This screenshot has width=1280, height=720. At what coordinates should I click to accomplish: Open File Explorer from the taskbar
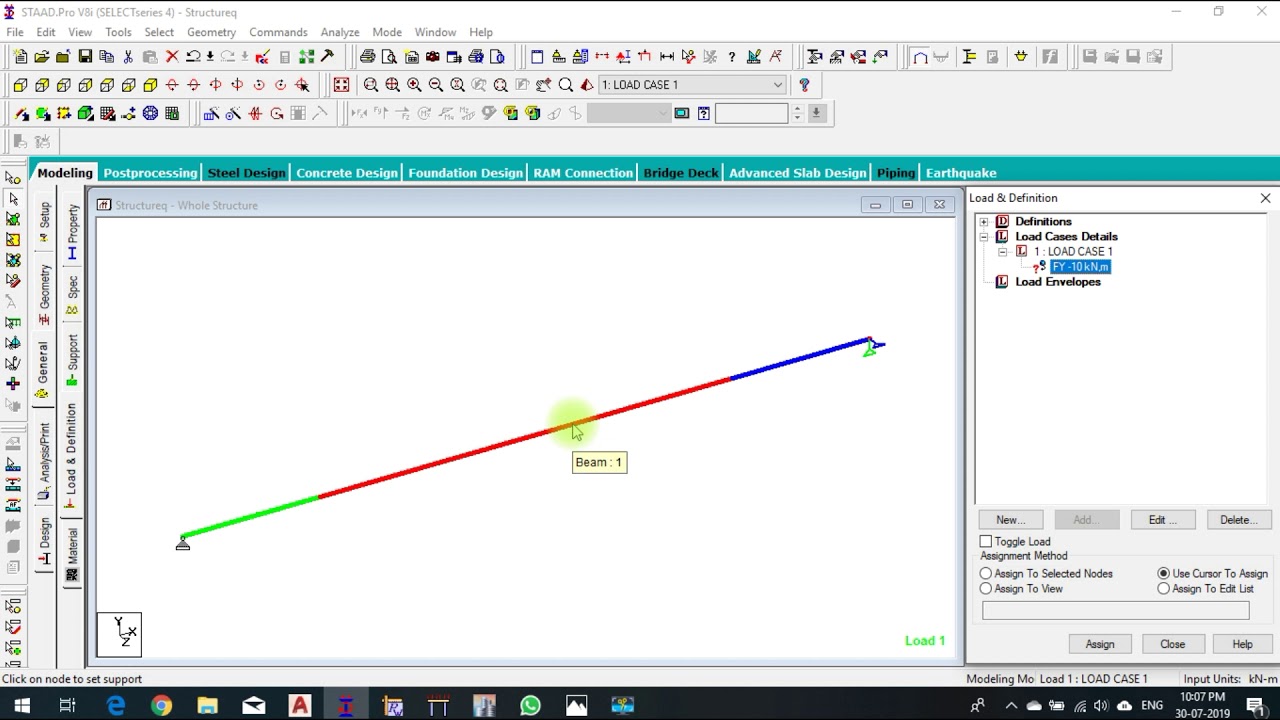tap(207, 706)
